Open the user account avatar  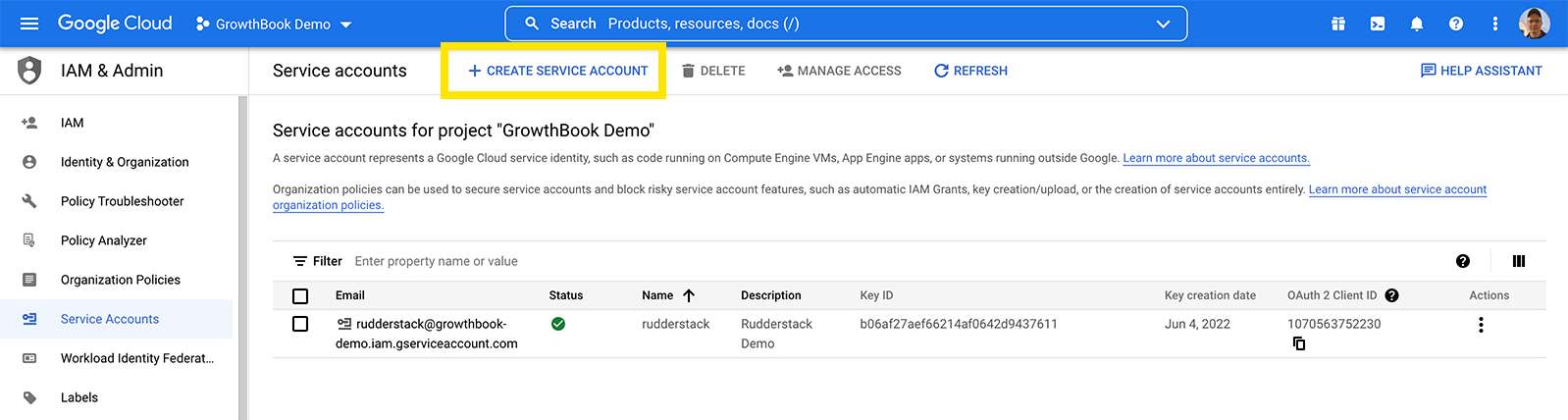1534,24
